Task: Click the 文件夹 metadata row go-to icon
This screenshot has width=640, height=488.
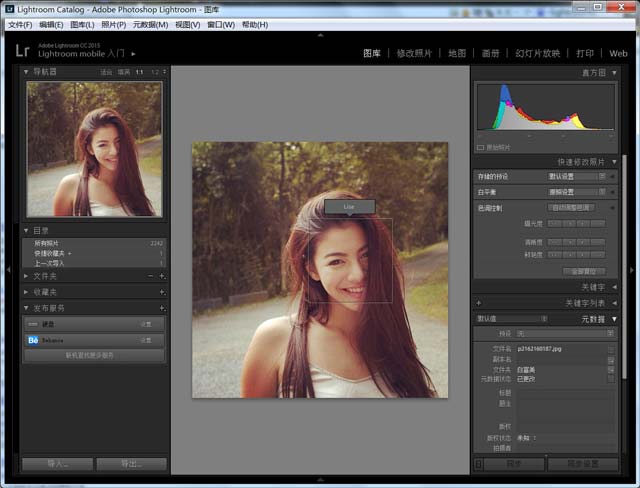Action: pyautogui.click(x=611, y=370)
